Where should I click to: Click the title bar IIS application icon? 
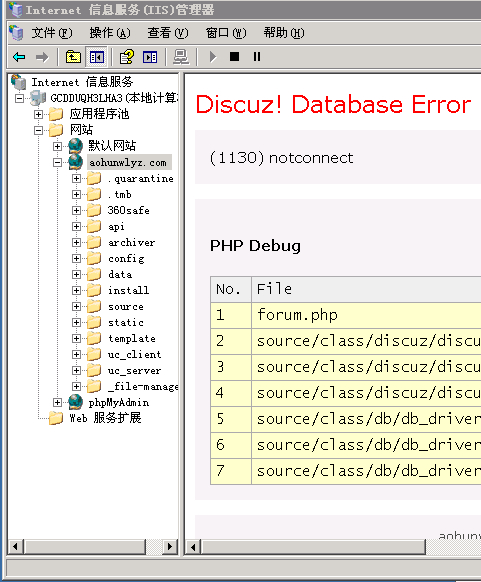[16, 10]
